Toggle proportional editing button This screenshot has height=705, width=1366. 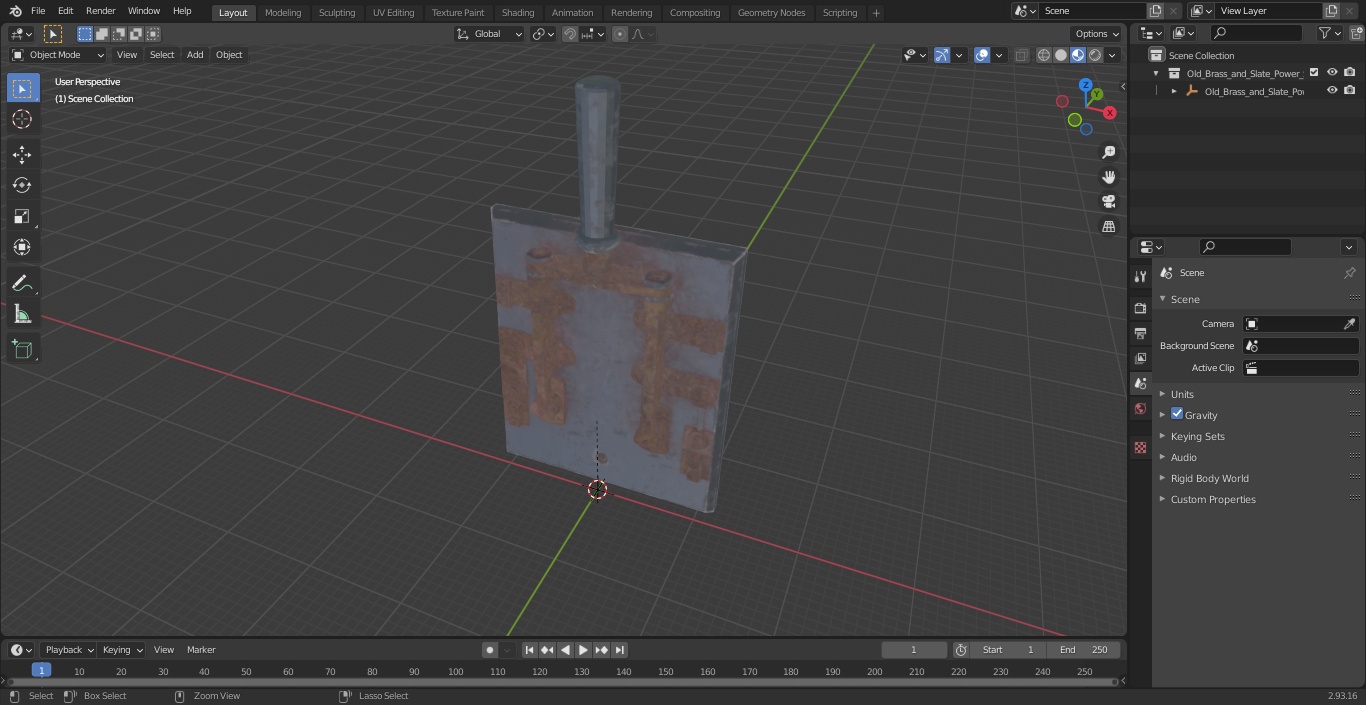(x=619, y=34)
